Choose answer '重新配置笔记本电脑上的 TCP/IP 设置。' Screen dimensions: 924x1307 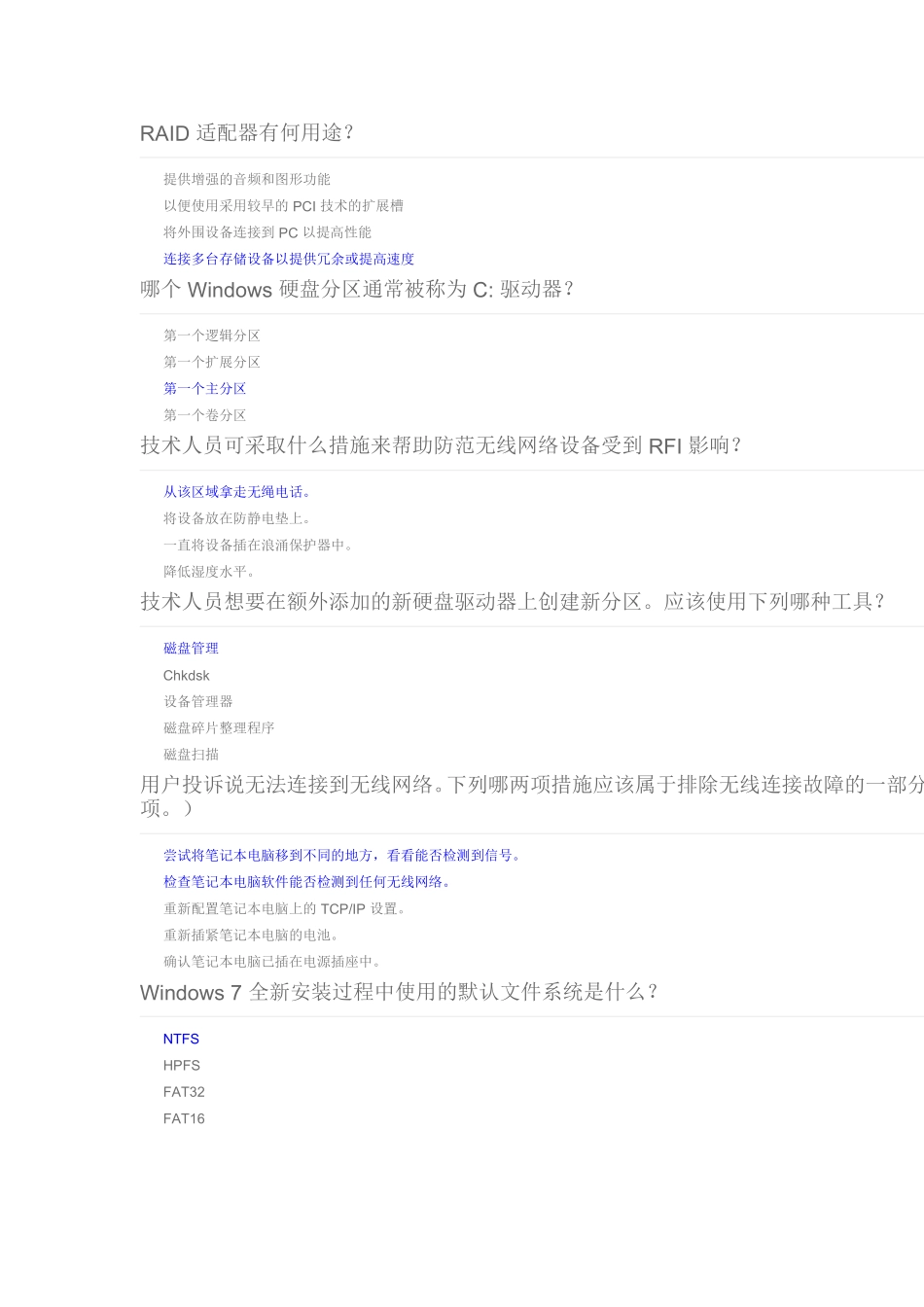point(287,909)
